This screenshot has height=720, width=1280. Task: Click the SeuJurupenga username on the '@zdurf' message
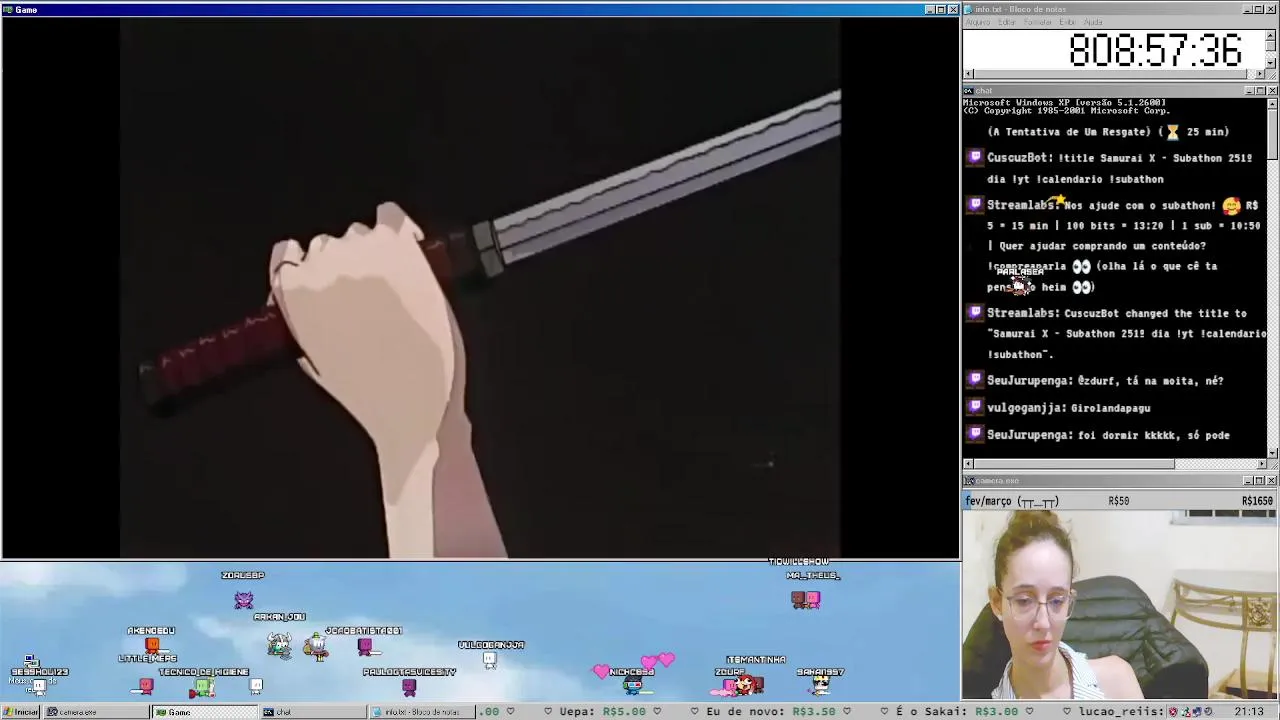pos(1030,380)
